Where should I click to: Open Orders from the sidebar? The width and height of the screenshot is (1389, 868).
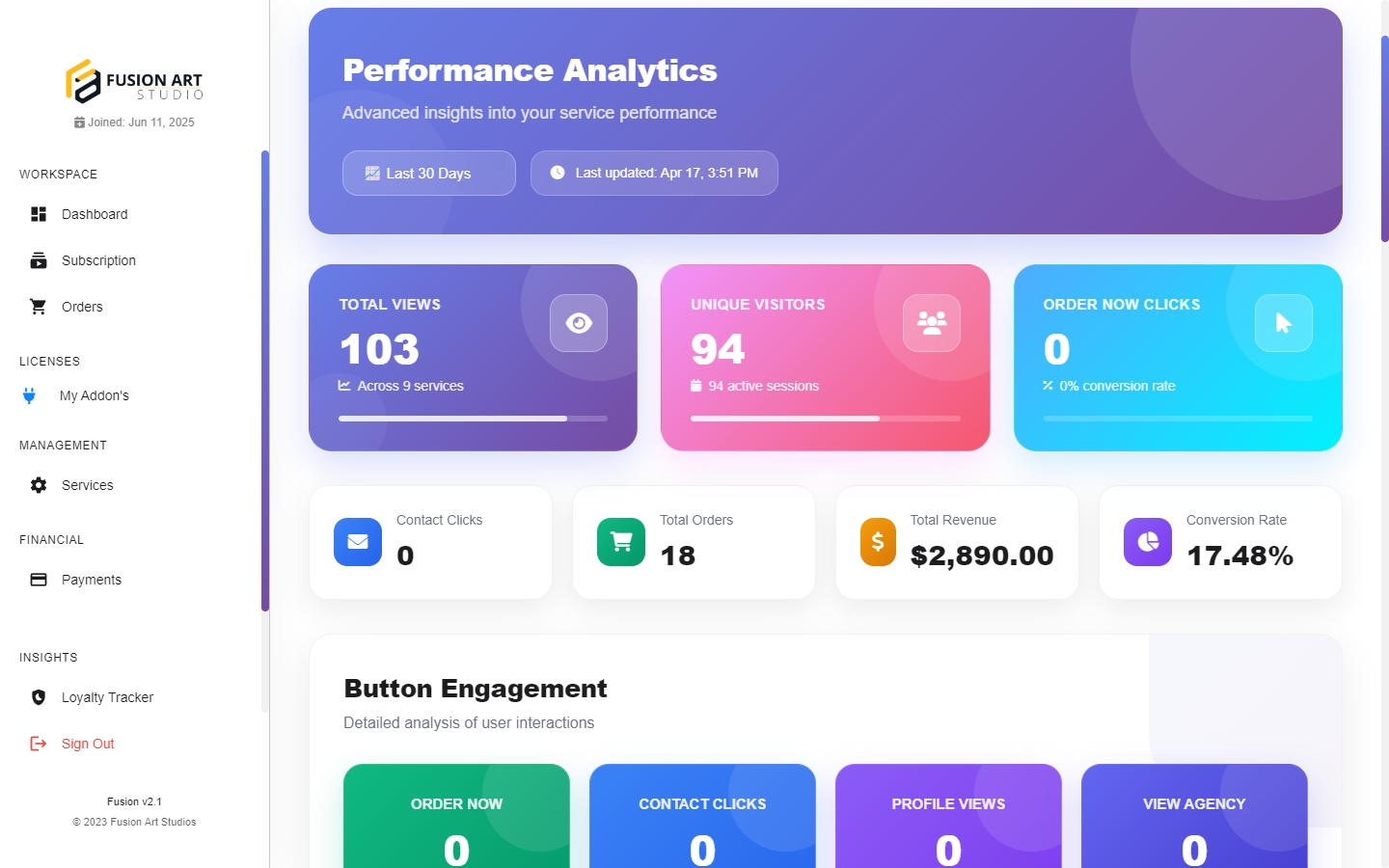point(81,307)
